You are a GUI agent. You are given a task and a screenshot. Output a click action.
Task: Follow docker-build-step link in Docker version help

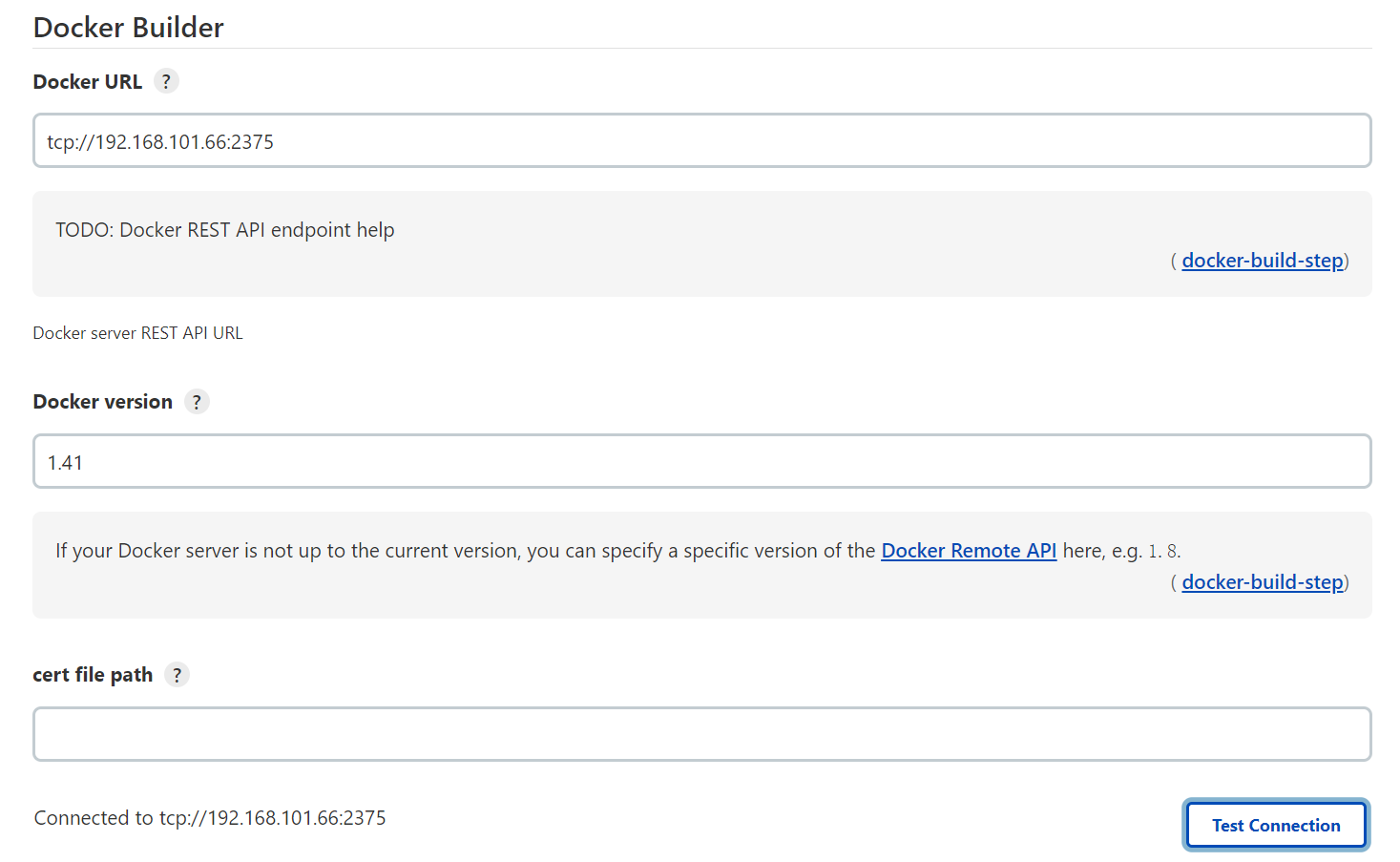pos(1262,582)
